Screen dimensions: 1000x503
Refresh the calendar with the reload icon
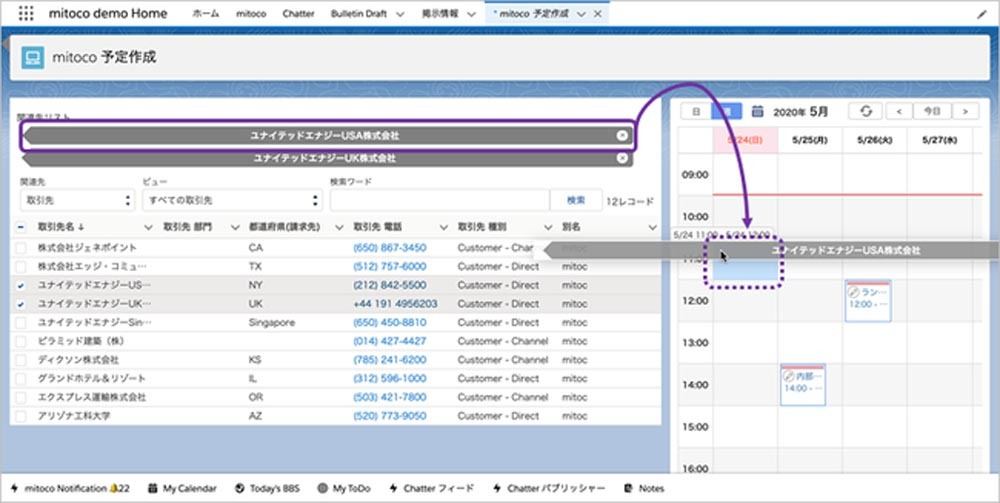click(x=865, y=111)
